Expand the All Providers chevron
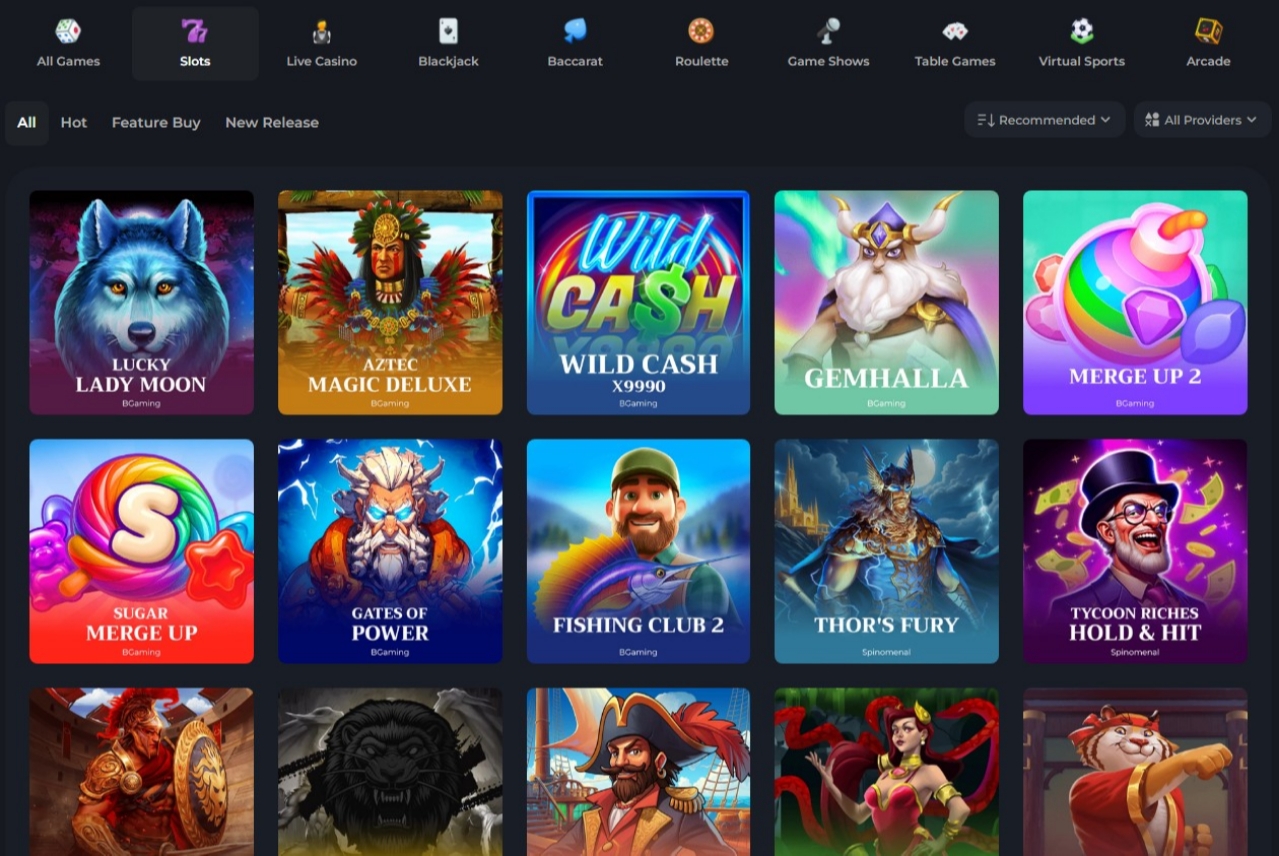1279x856 pixels. pos(1251,120)
